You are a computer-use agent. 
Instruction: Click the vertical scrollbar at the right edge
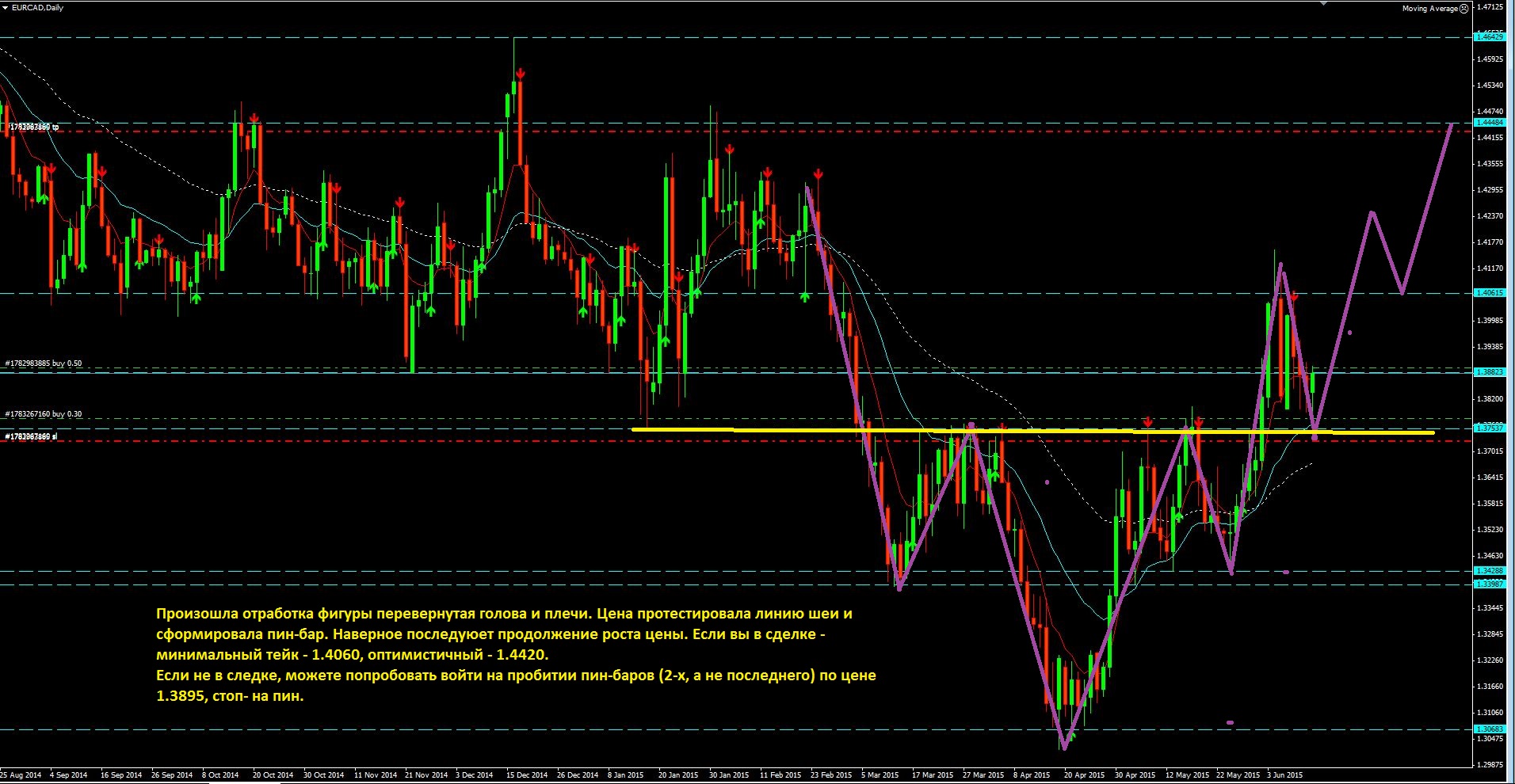1510,392
